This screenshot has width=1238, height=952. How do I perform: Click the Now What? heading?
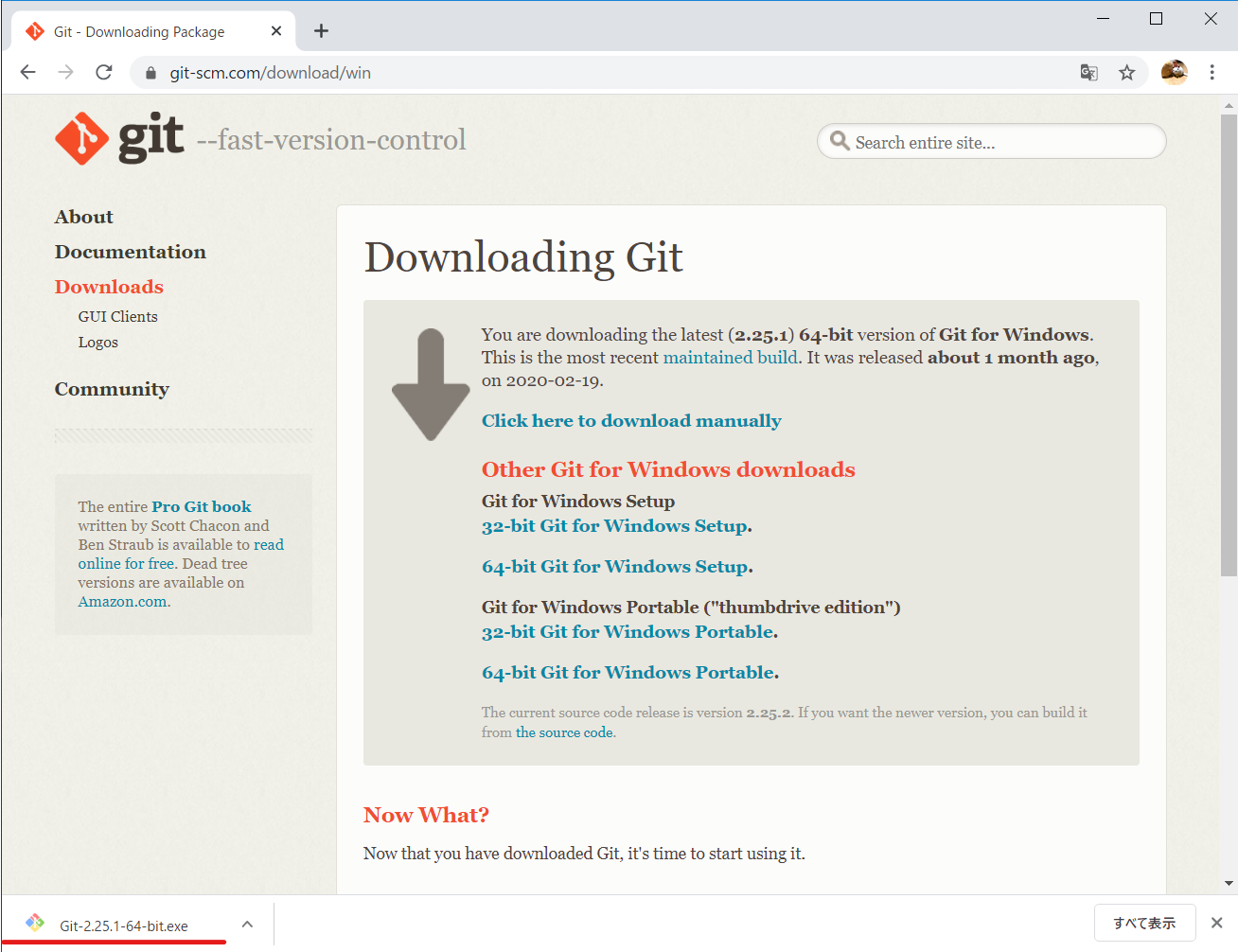[x=426, y=816]
